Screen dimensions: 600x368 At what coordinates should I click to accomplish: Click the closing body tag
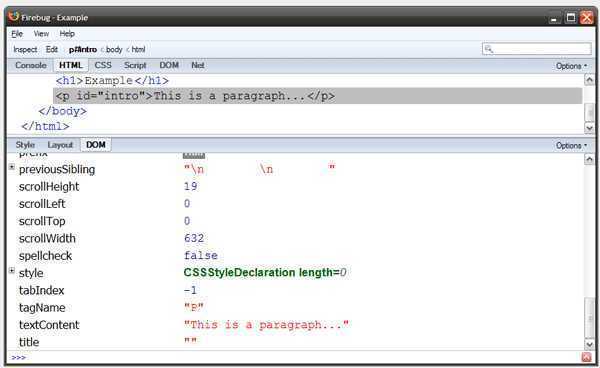click(63, 111)
